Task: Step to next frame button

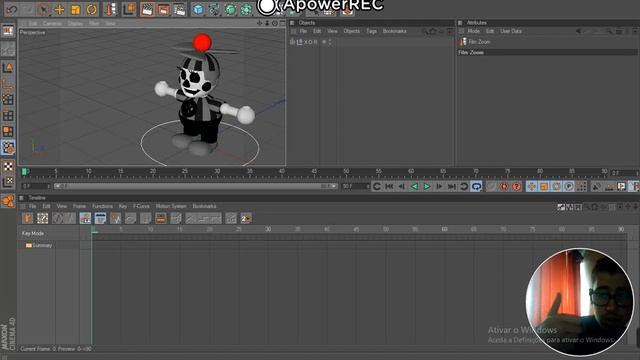Action: click(x=440, y=187)
